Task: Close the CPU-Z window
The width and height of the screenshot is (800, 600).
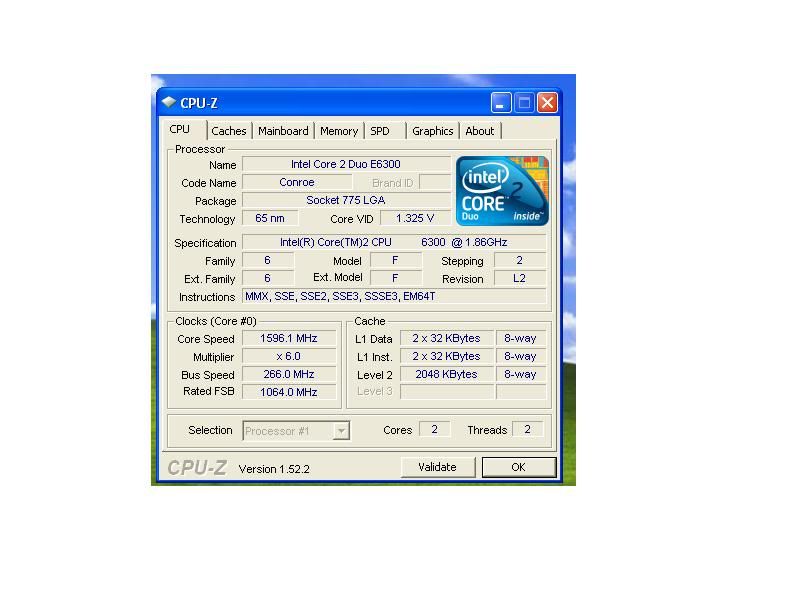Action: point(547,103)
